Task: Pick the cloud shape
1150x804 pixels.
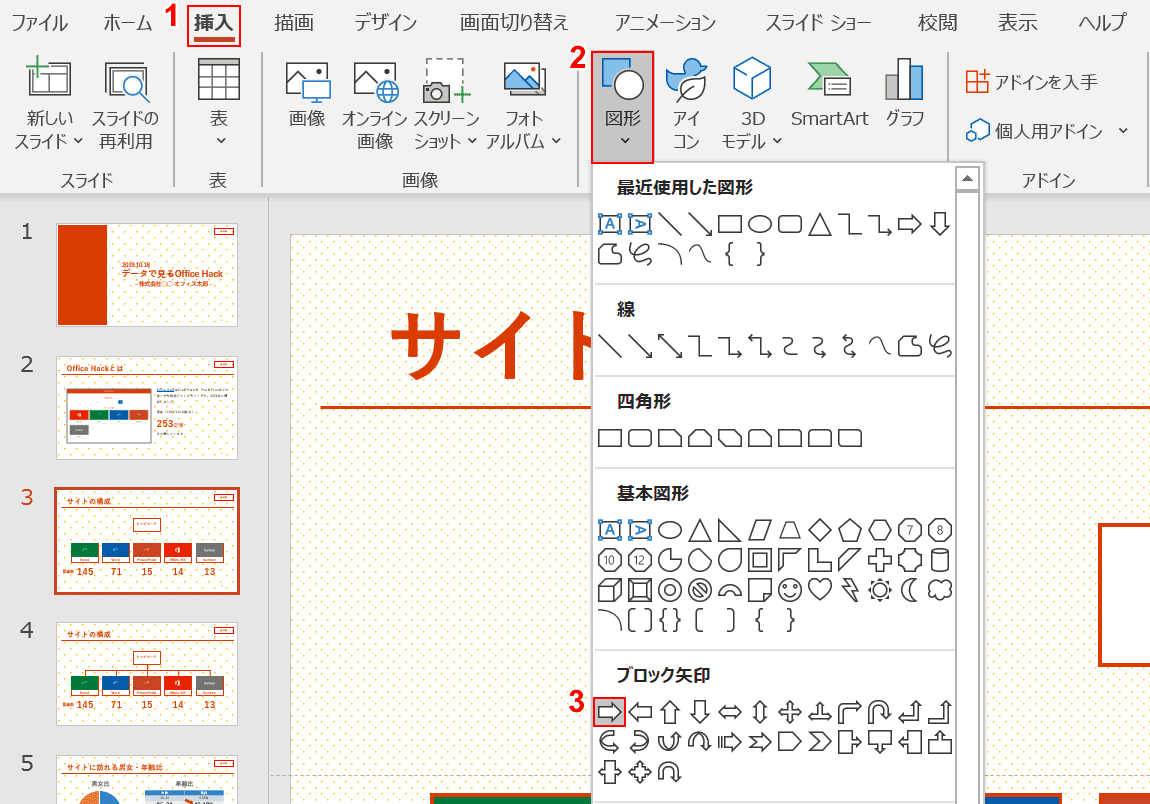Action: pyautogui.click(x=940, y=590)
